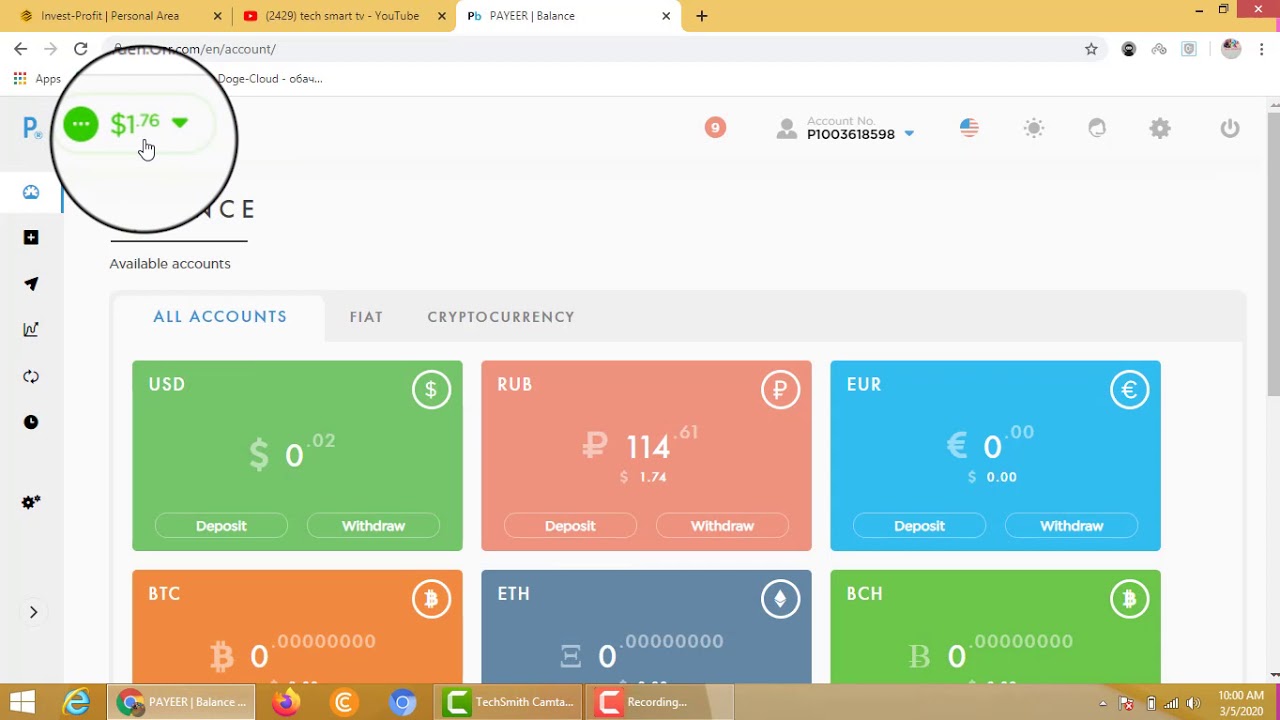Viewport: 1280px width, 720px height.
Task: Change language via the US flag icon
Action: coord(969,128)
